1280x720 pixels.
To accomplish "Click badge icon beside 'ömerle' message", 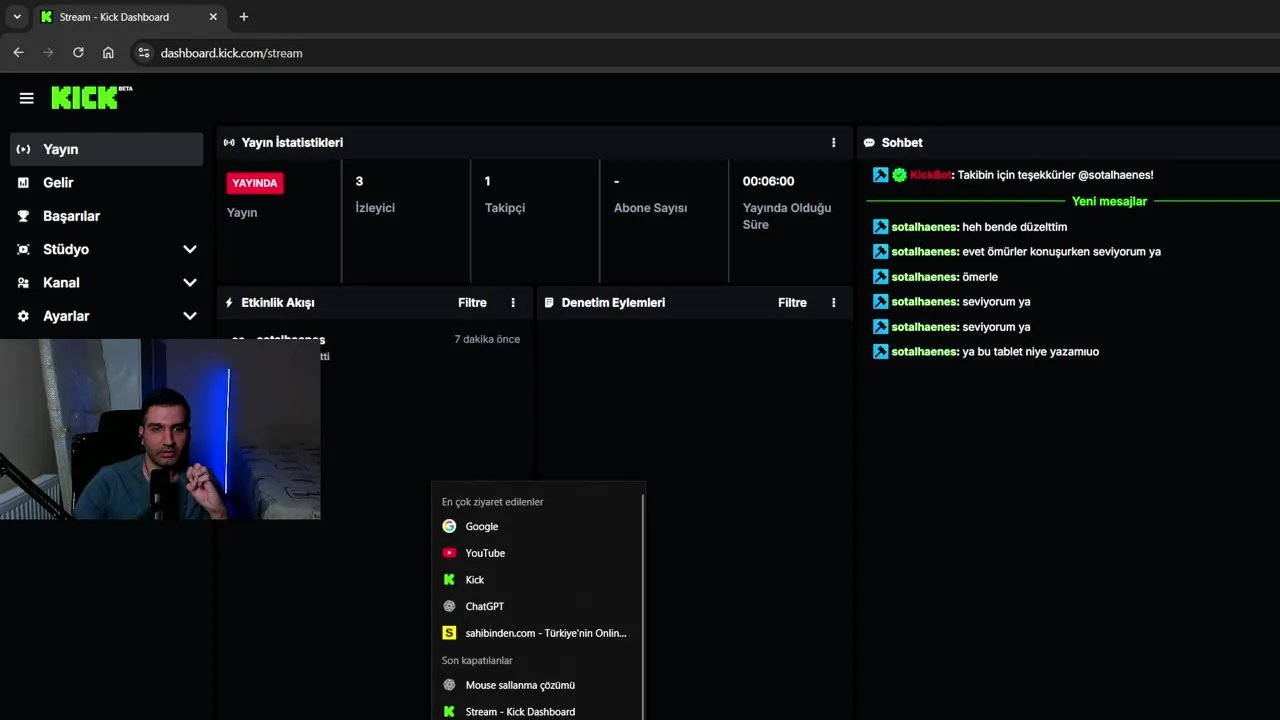I will (880, 277).
